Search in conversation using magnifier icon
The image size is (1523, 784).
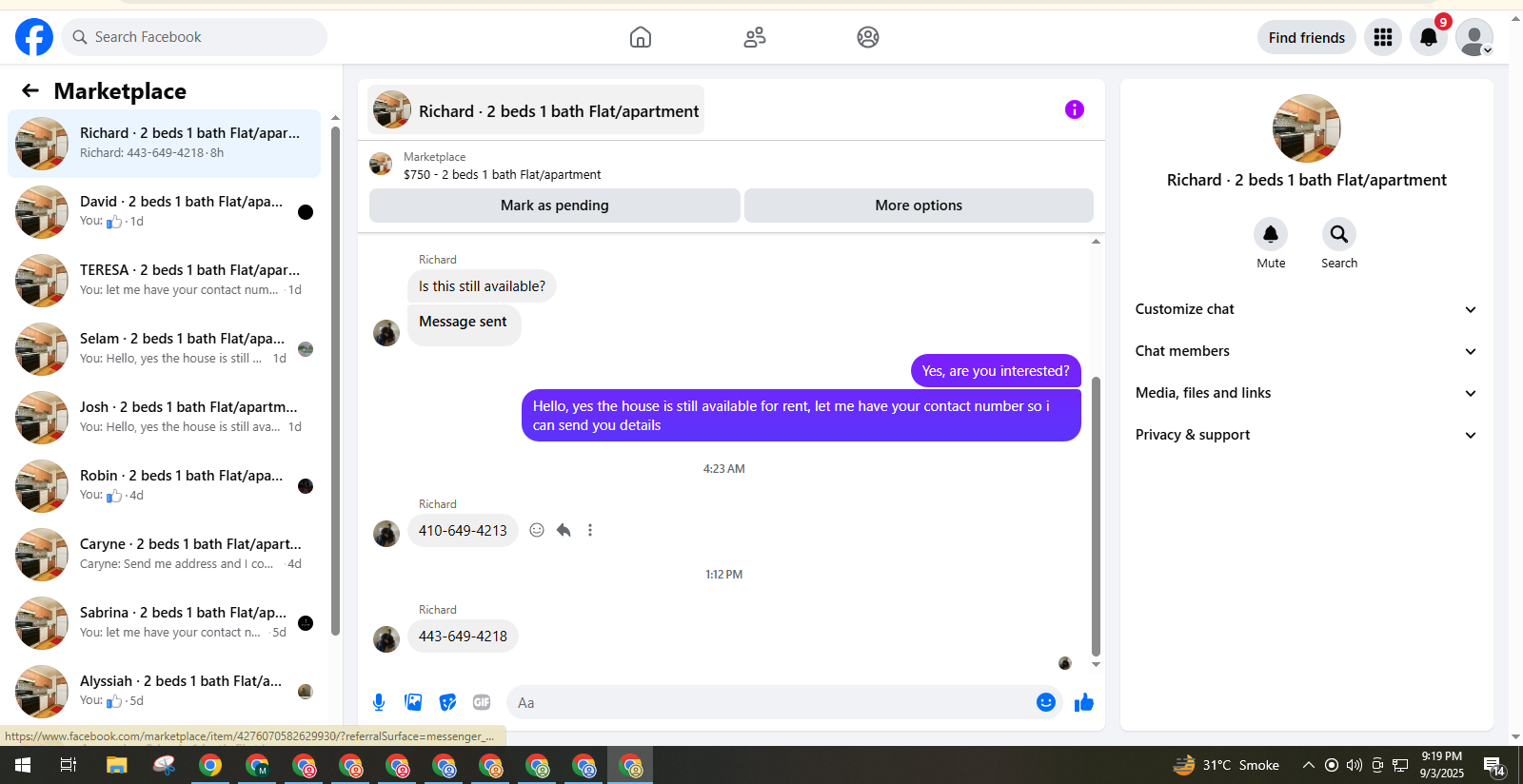pyautogui.click(x=1339, y=234)
